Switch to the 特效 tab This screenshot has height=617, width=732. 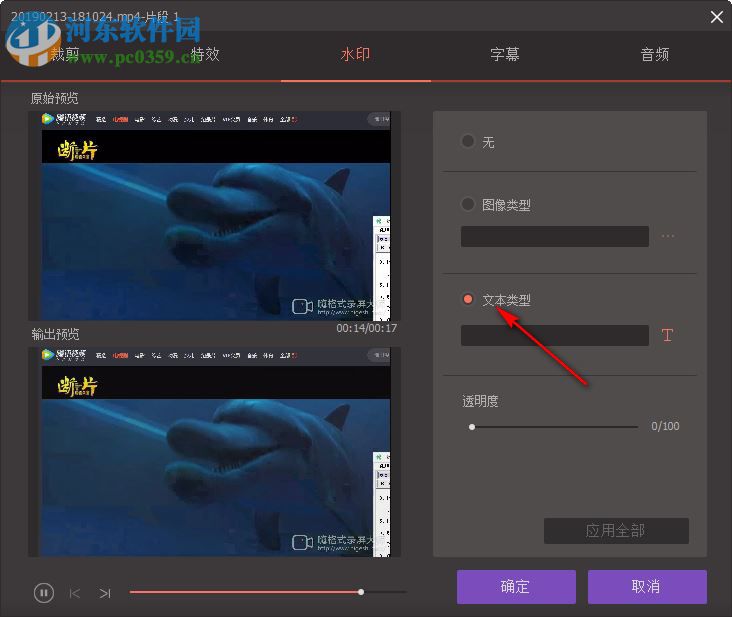click(205, 54)
